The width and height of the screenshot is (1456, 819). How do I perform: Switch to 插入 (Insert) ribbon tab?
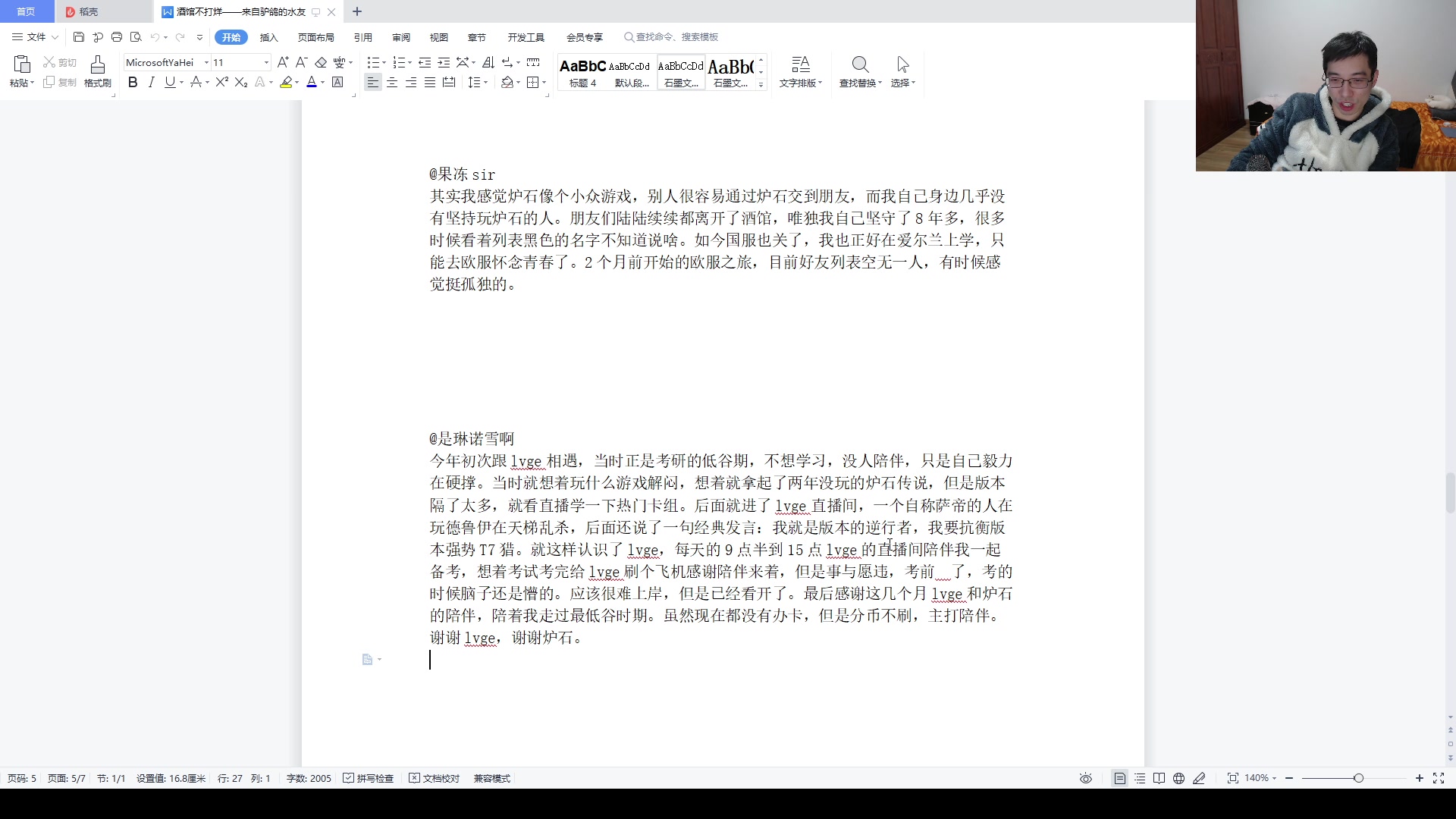(x=269, y=37)
